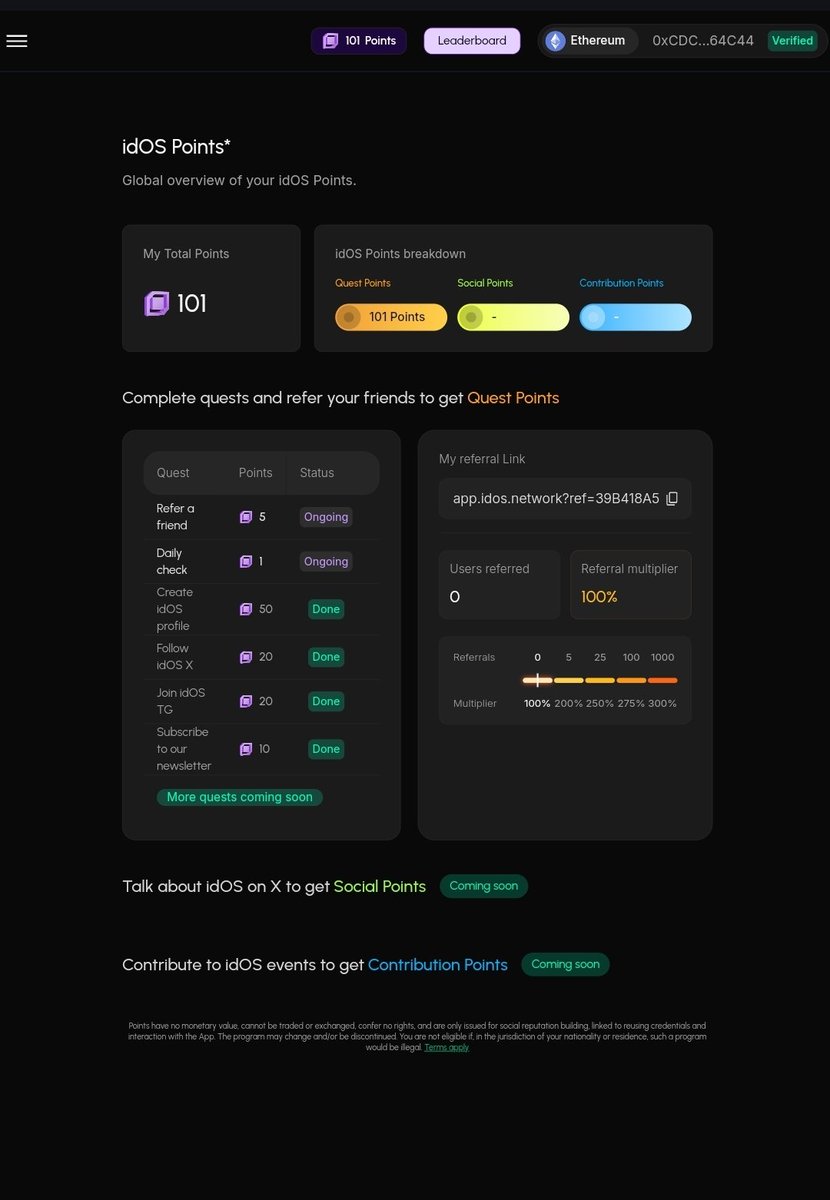The image size is (830, 1200).
Task: Click the purple cube beside total 101
Action: 157,303
